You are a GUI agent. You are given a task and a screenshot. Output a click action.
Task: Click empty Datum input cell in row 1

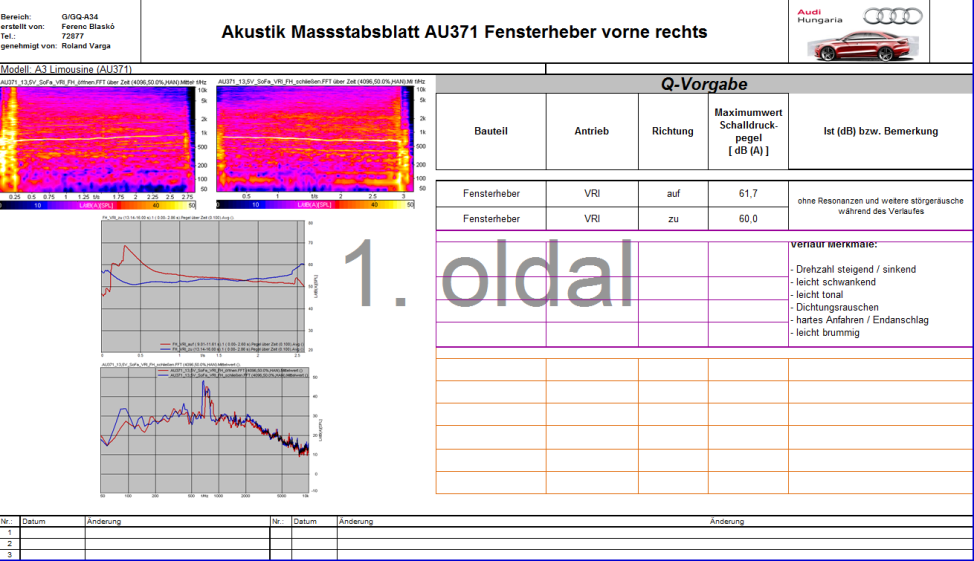click(53, 532)
